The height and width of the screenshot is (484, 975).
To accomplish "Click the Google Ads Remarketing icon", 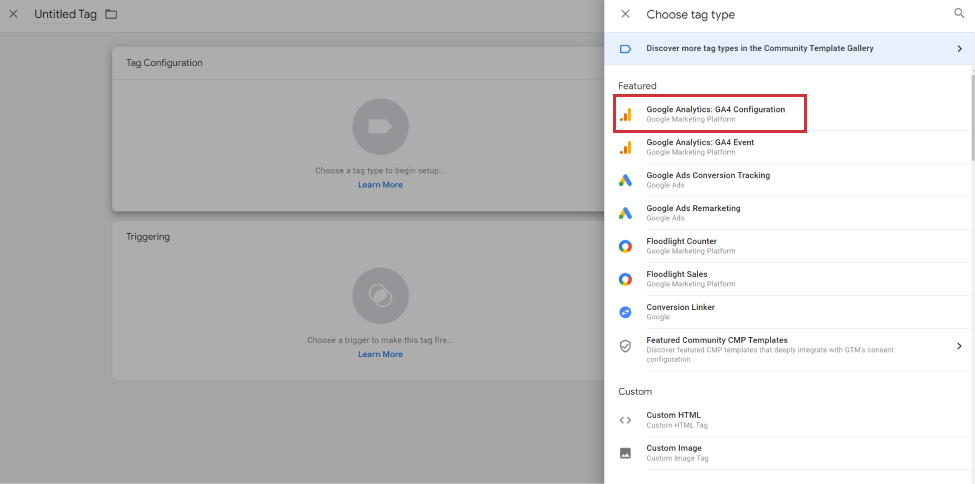I will [626, 213].
